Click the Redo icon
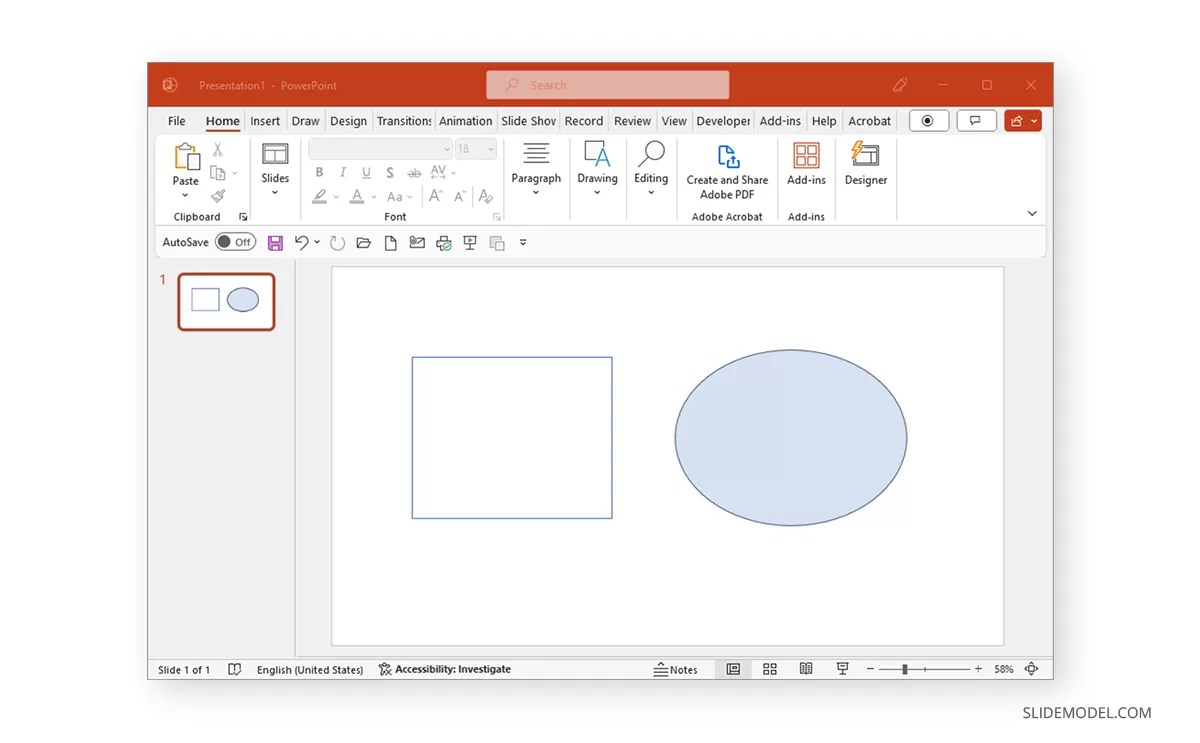1200x743 pixels. click(x=337, y=242)
